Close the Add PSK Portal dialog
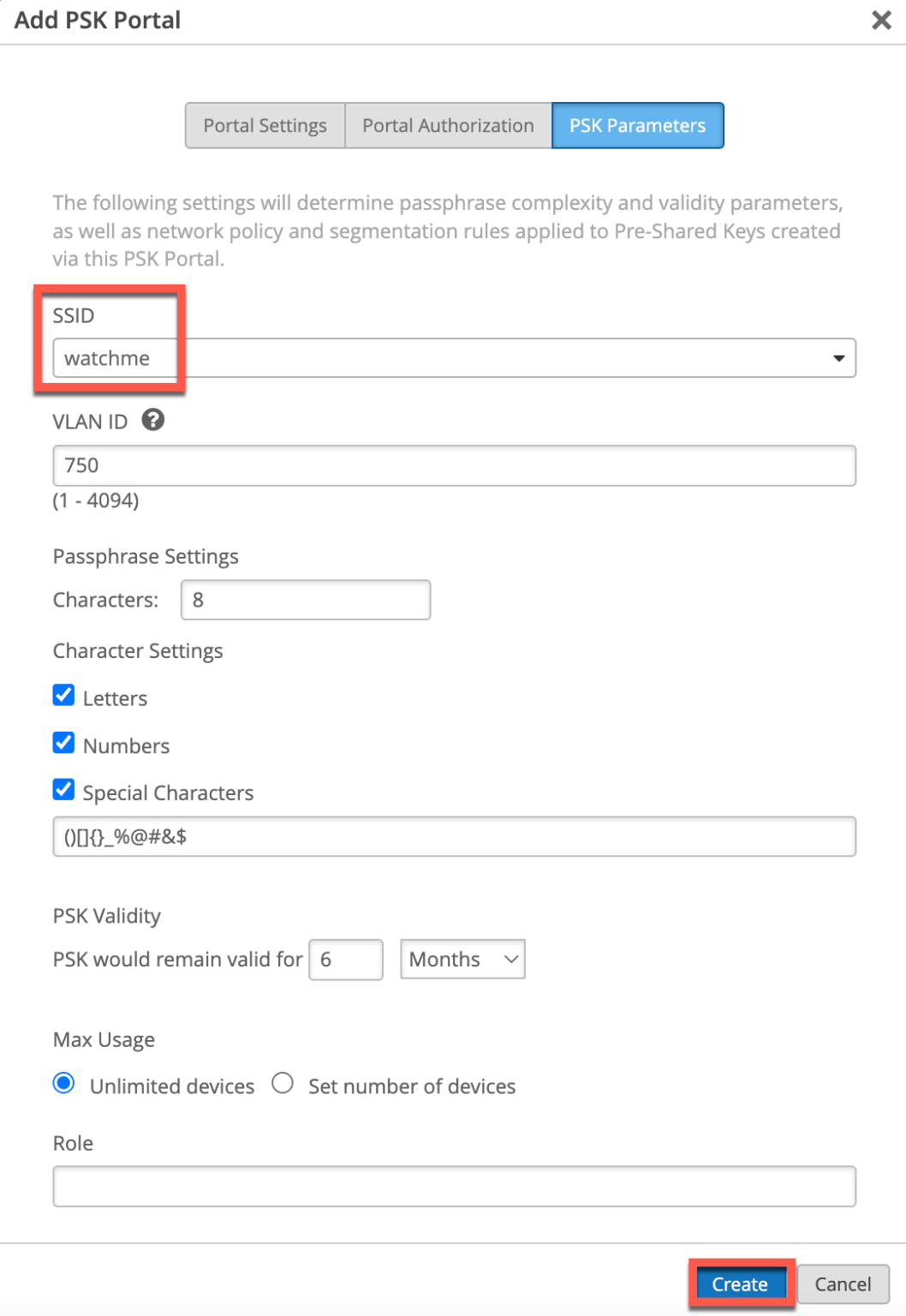This screenshot has width=906, height=1316. click(x=881, y=20)
